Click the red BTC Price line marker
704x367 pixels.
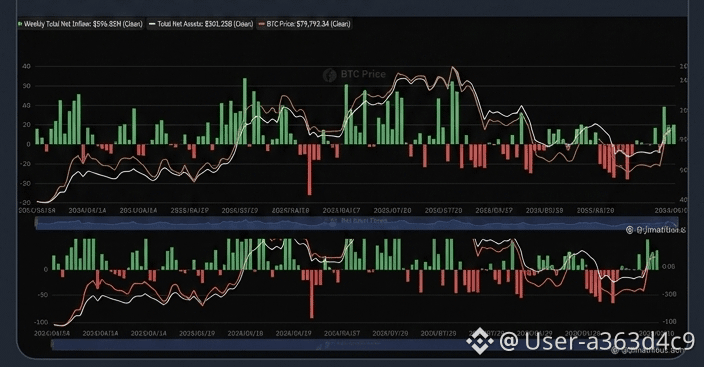(262, 24)
